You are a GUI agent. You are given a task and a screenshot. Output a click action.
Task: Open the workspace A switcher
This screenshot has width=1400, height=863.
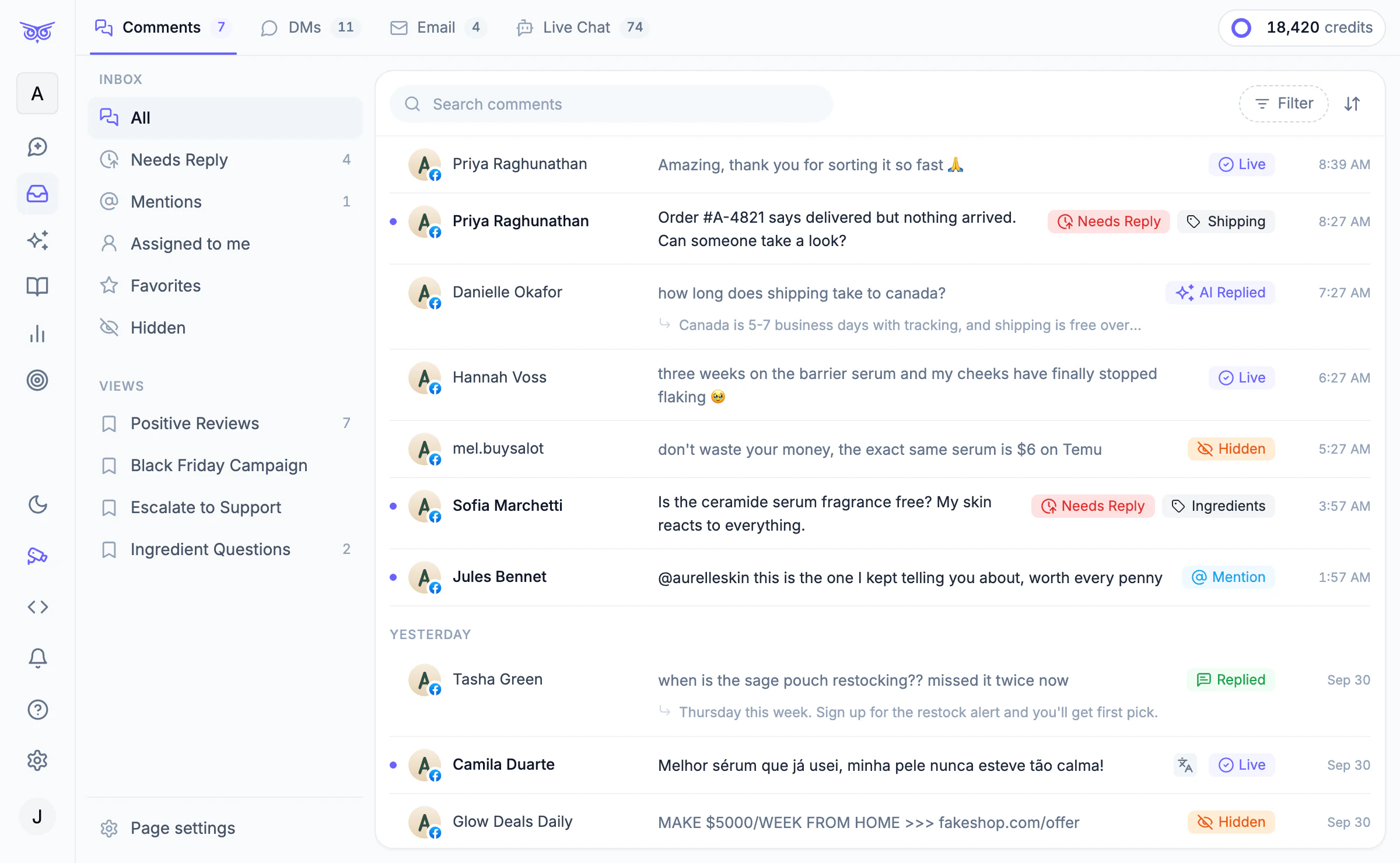click(37, 93)
